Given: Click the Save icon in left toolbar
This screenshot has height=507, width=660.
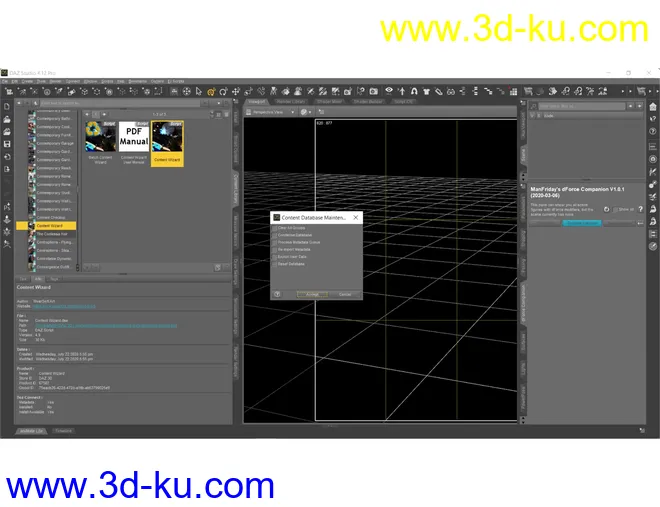Looking at the screenshot, I should coord(7,143).
